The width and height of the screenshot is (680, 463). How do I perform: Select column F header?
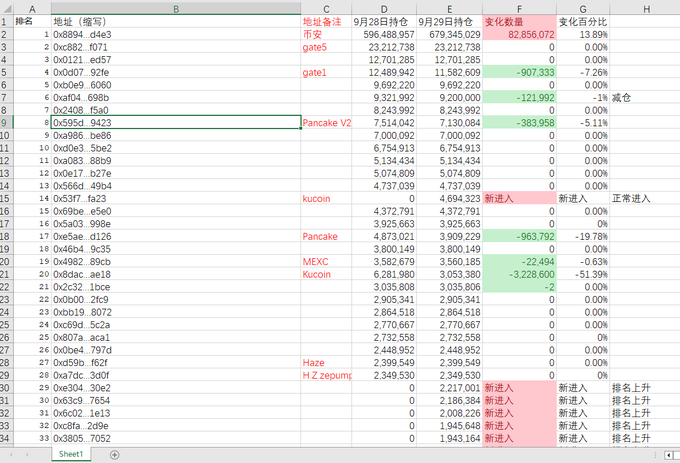(520, 9)
